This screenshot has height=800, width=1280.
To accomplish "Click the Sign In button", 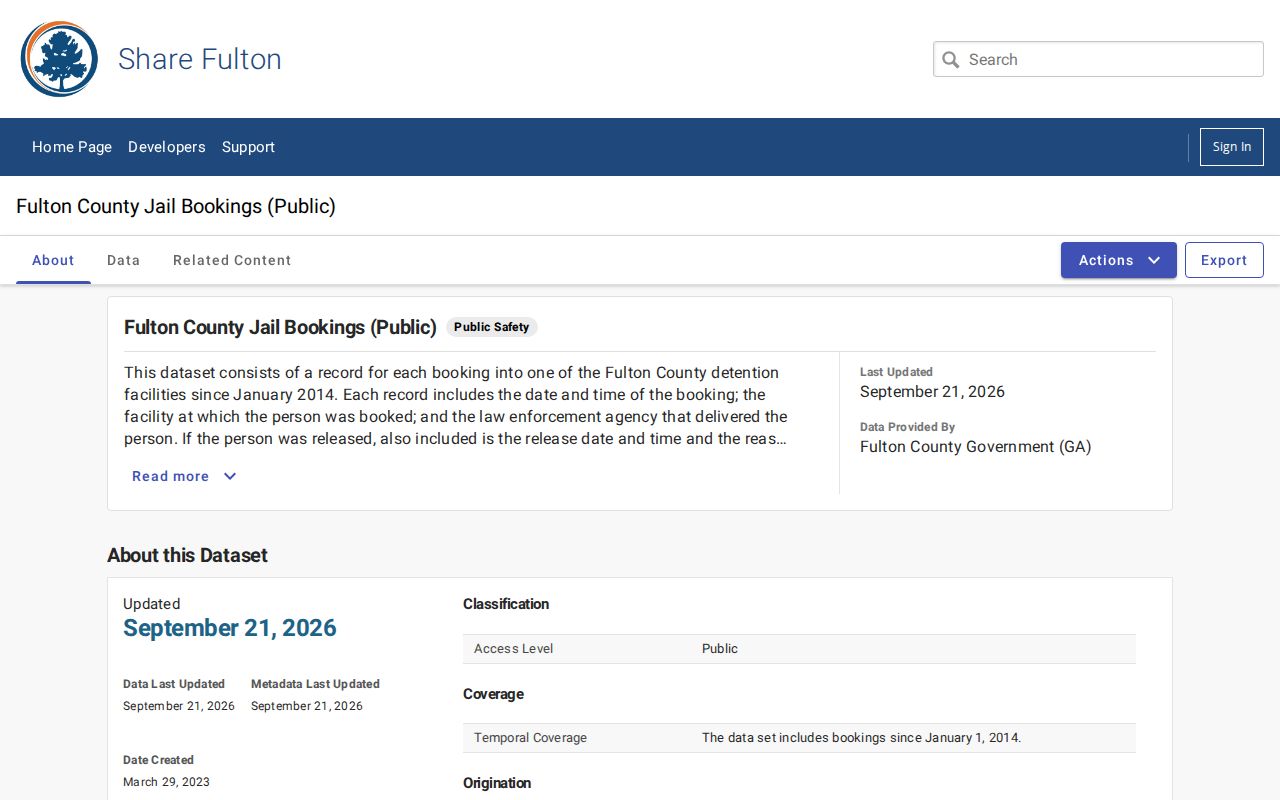I will [x=1232, y=147].
